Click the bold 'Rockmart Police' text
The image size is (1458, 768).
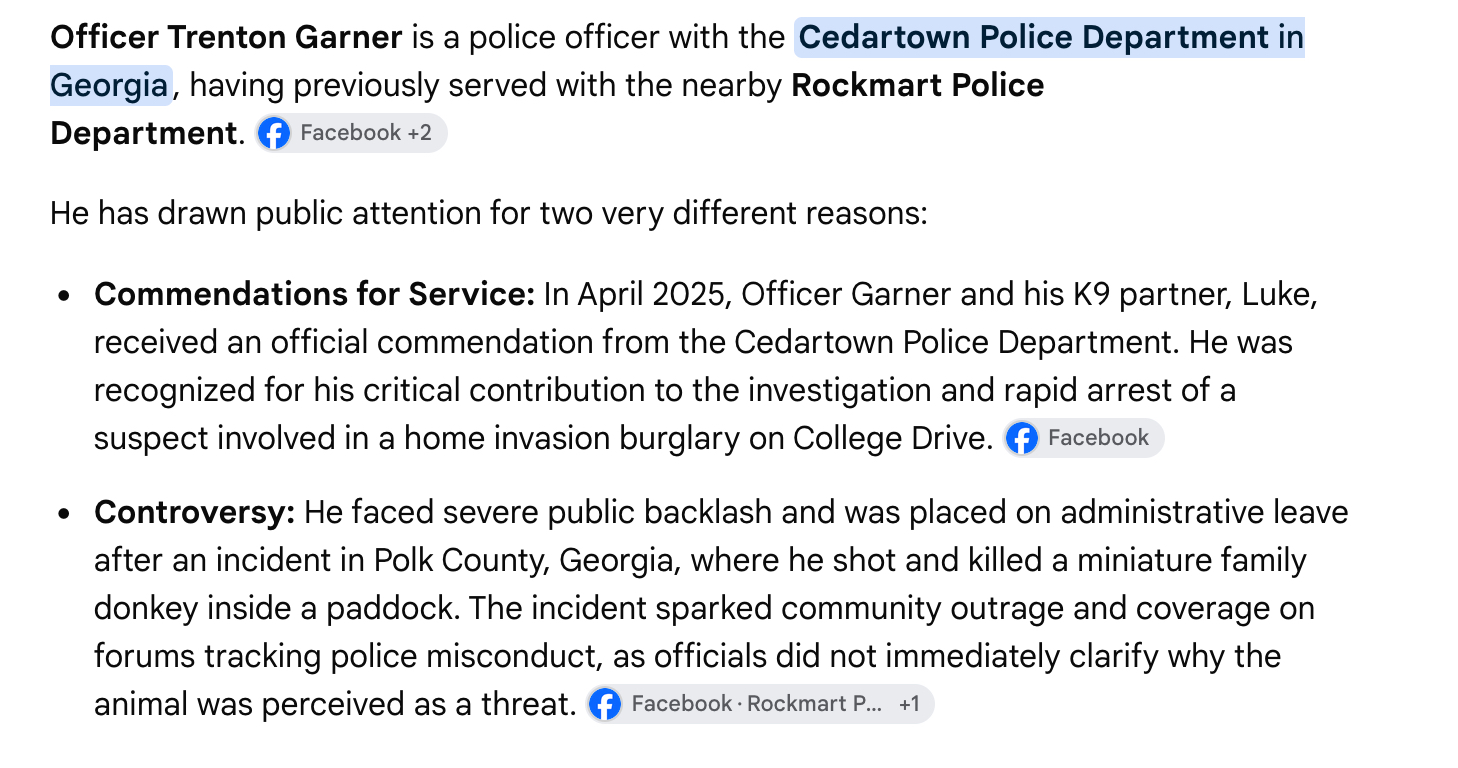pyautogui.click(x=918, y=86)
